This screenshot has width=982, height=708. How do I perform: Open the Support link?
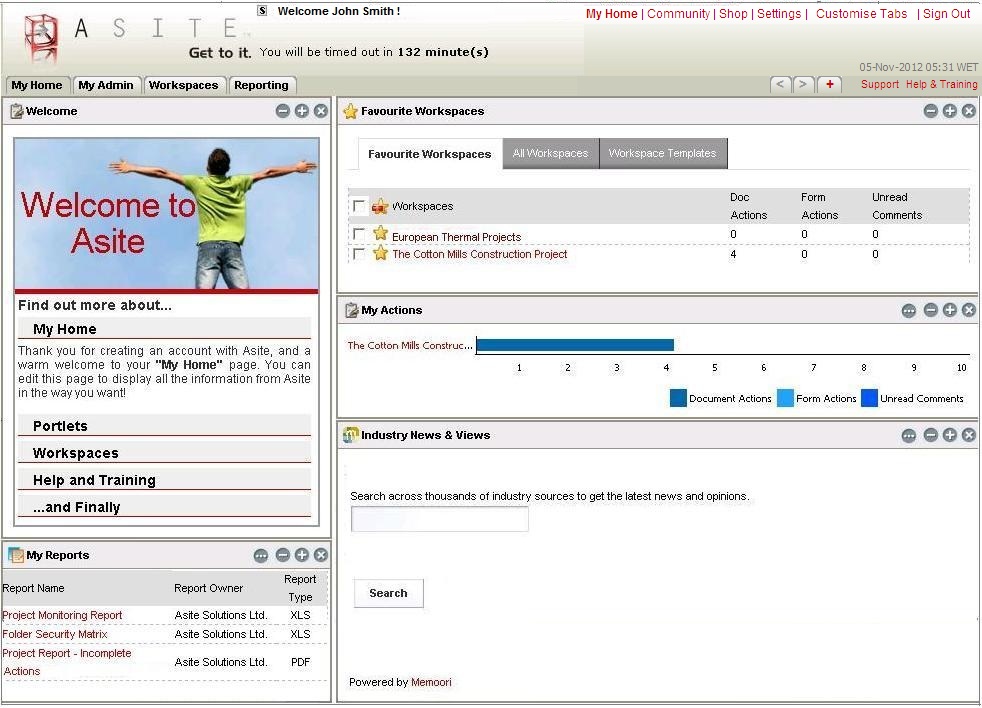[880, 85]
